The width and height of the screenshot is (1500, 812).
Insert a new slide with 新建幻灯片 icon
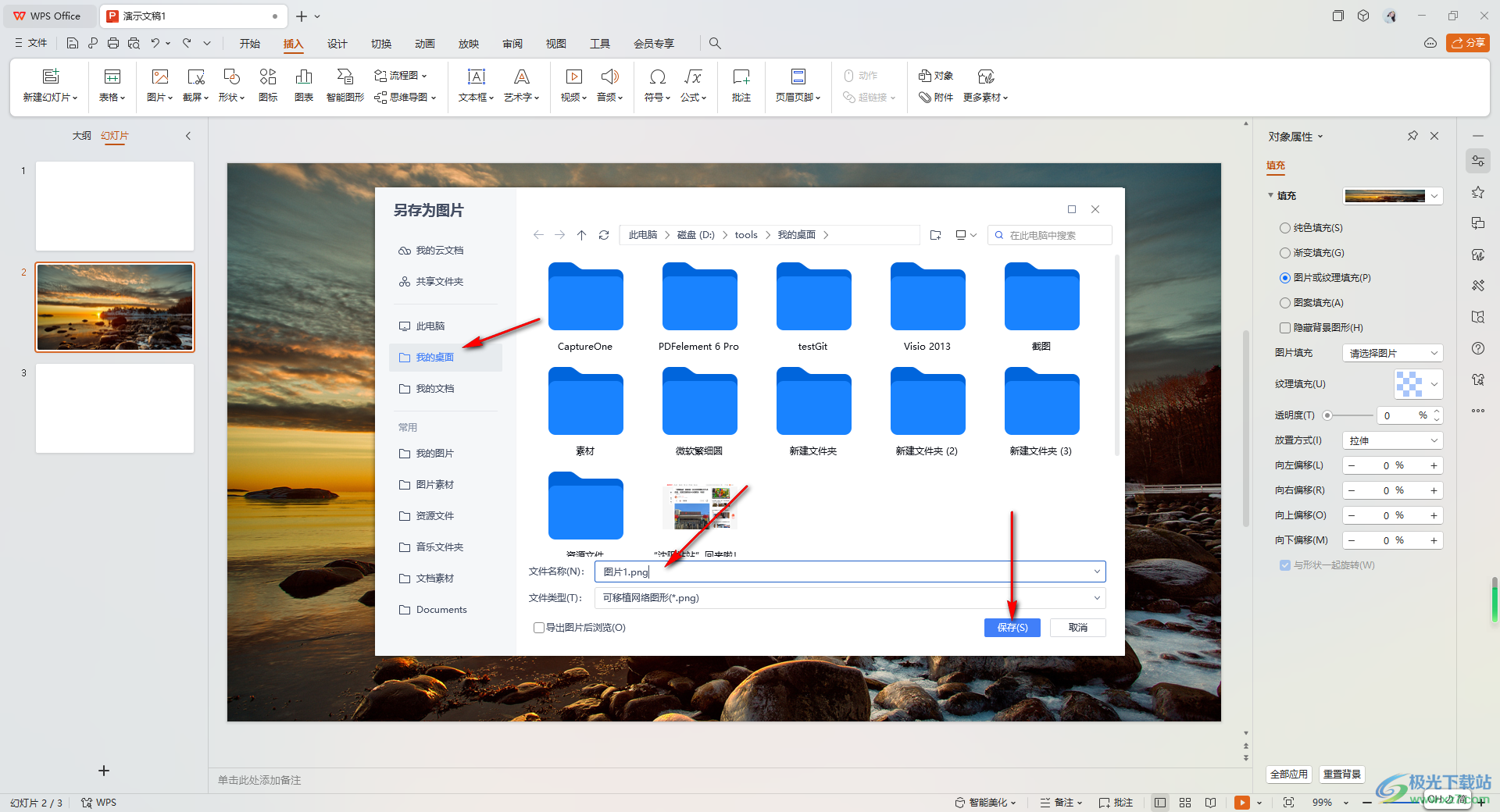pyautogui.click(x=51, y=77)
